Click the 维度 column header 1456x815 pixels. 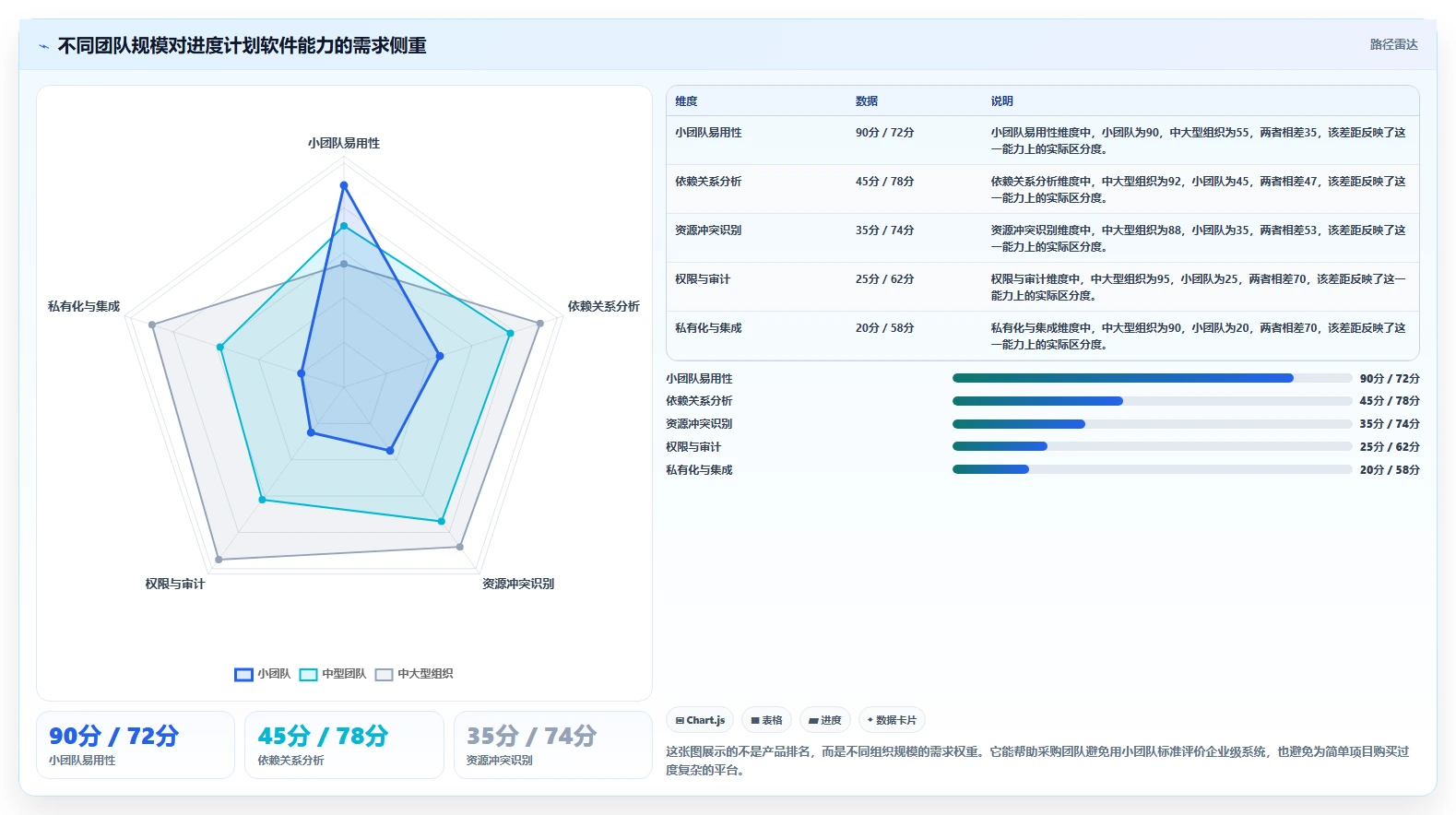pos(686,101)
